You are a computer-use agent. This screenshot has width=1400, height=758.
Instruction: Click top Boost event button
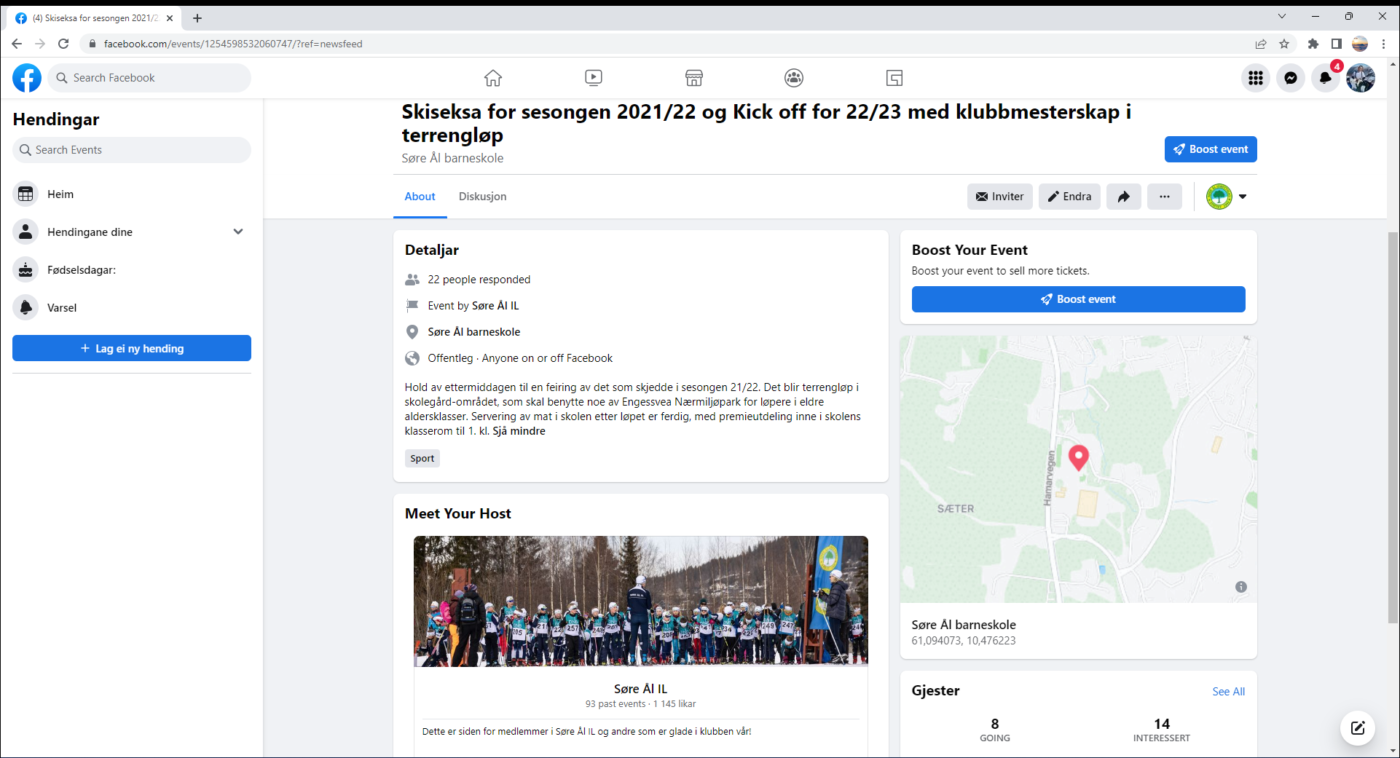1210,149
